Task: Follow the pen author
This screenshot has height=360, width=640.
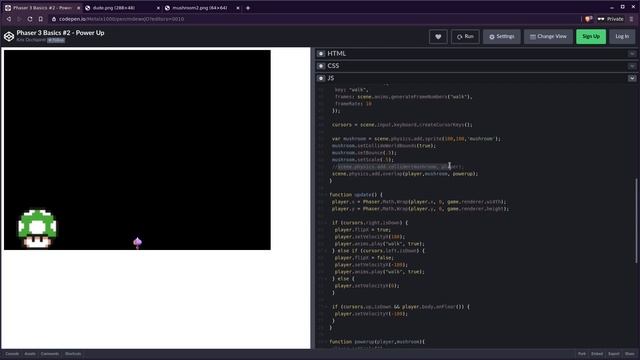Action: tap(56, 40)
